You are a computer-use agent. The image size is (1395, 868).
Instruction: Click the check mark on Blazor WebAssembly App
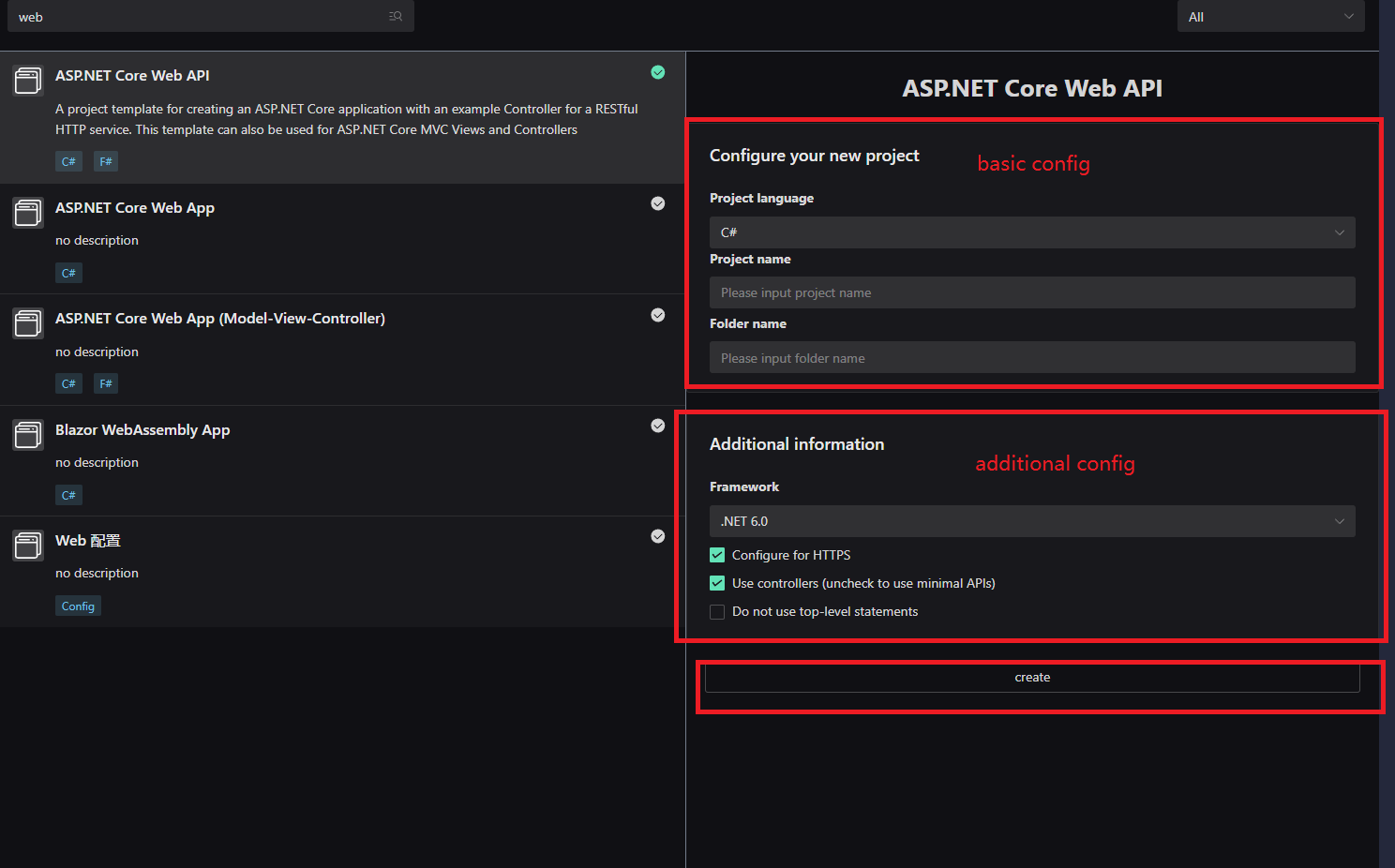point(658,426)
